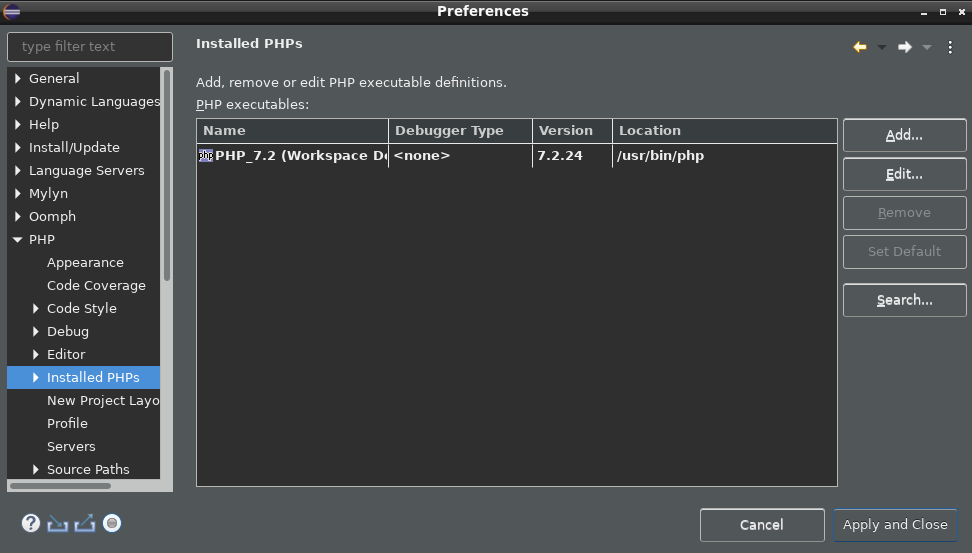Go back with the yellow arrow

(860, 47)
